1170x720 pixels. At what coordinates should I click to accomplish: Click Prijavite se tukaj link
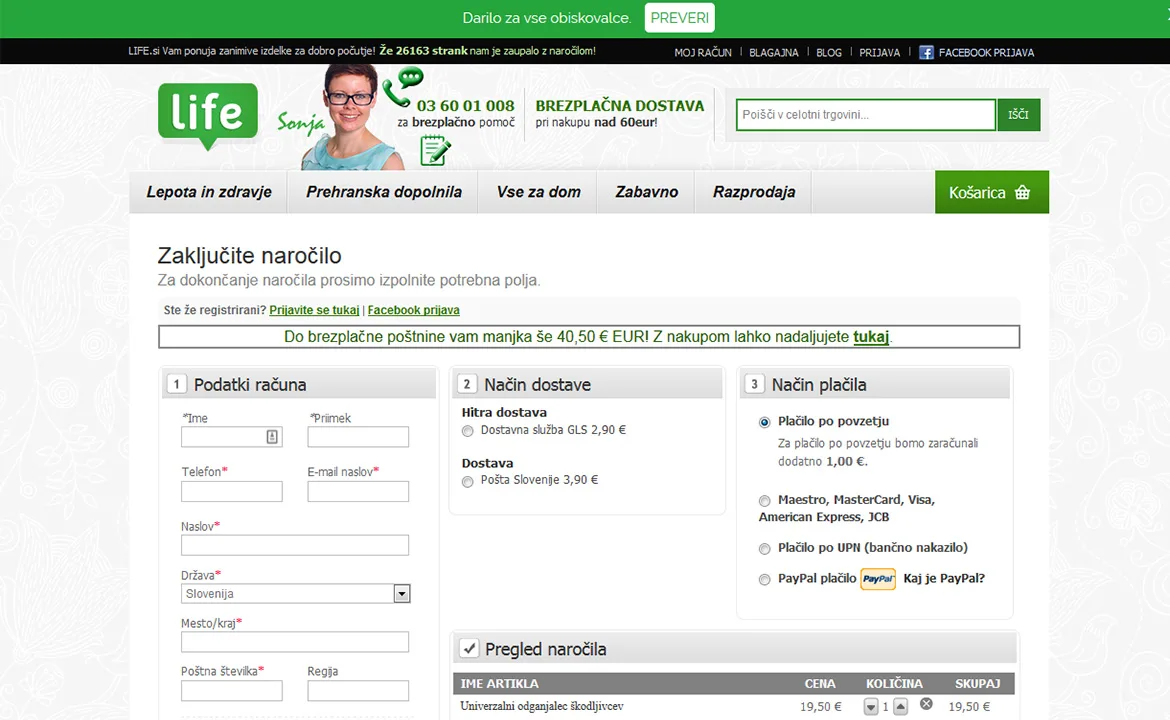click(x=314, y=310)
